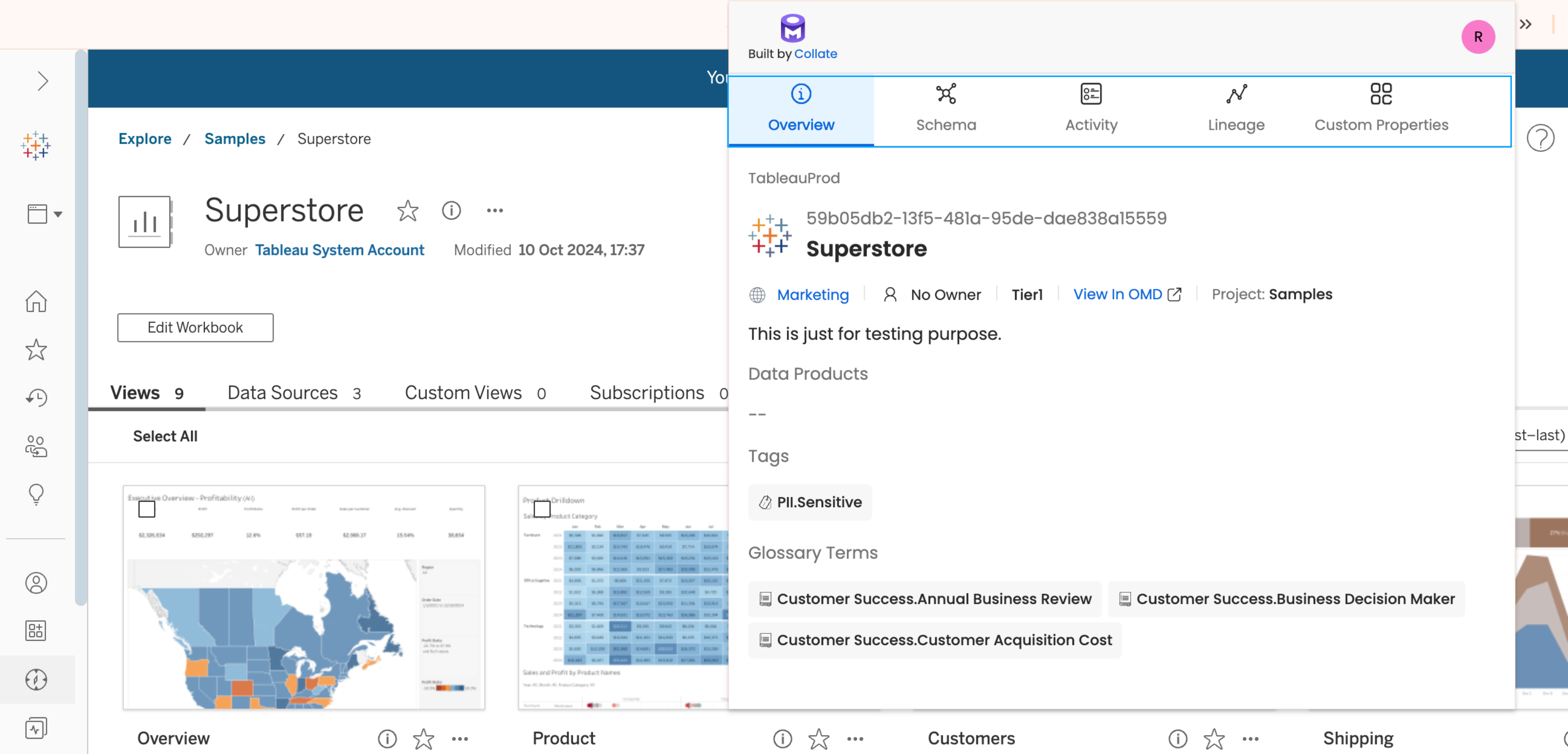Screen dimensions: 1568x754
Task: Click the Tableau help question icon
Action: coord(1540,139)
